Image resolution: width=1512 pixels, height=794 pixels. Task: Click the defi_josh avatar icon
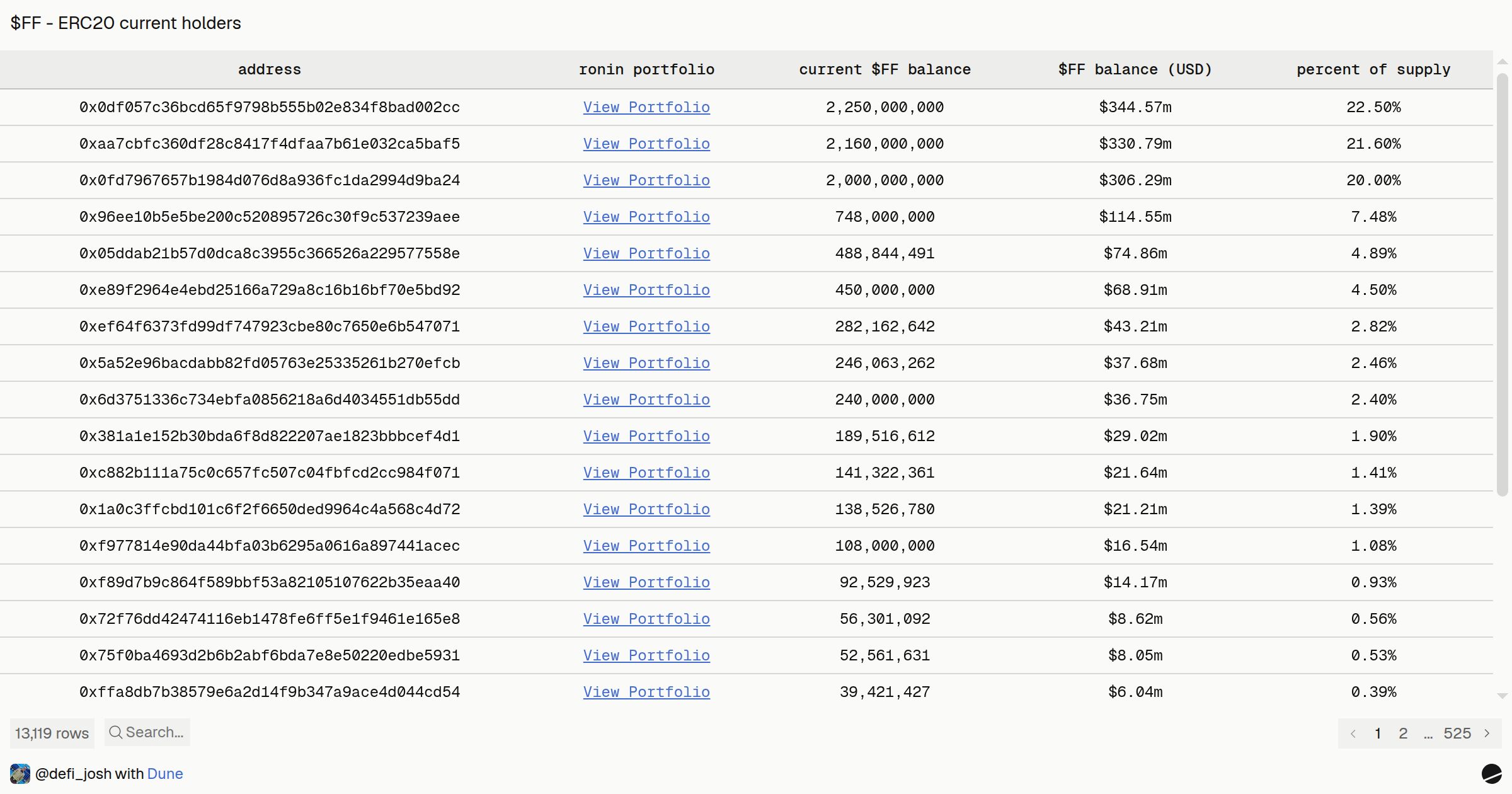20,774
